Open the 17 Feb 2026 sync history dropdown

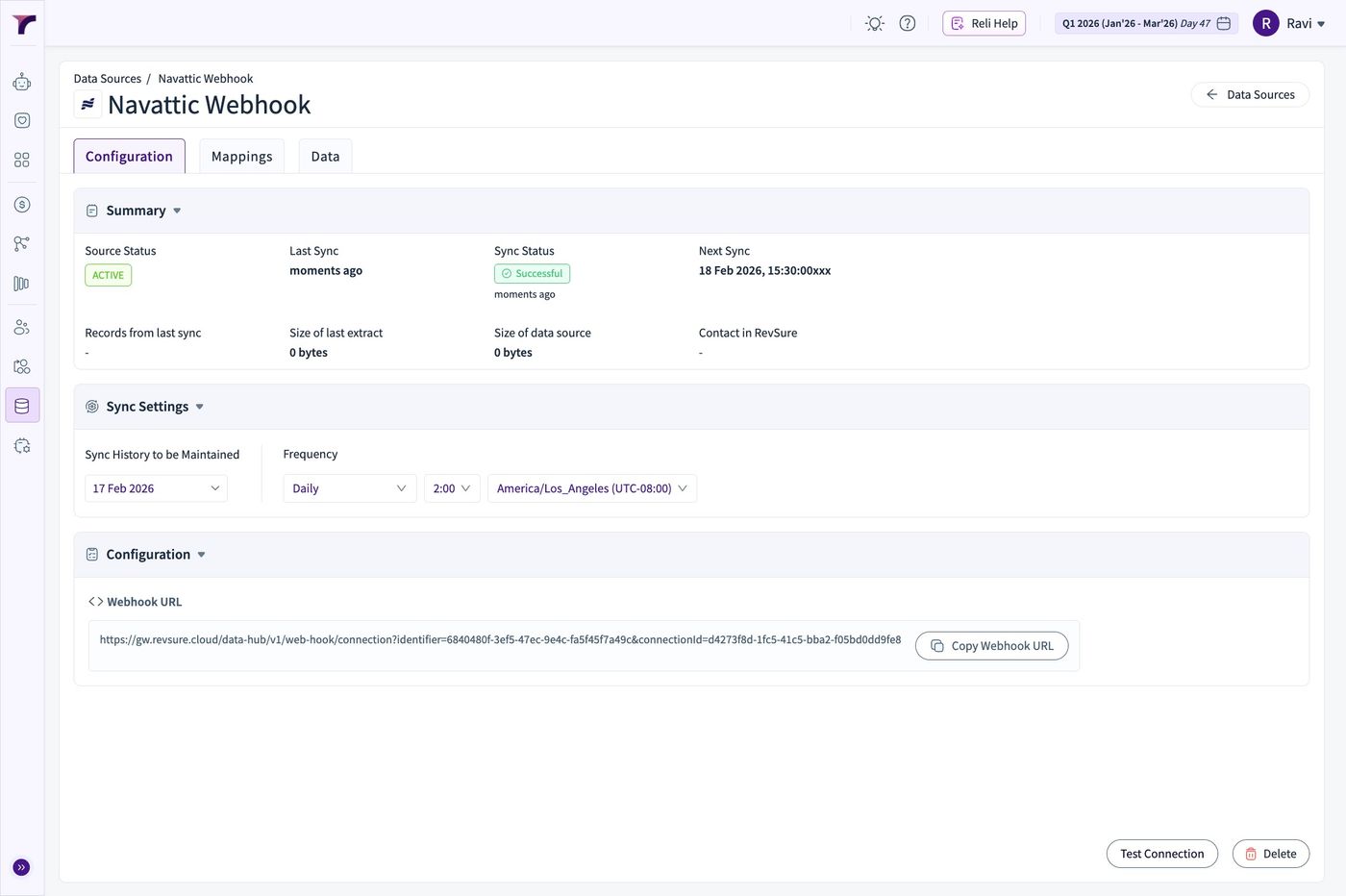tap(156, 488)
